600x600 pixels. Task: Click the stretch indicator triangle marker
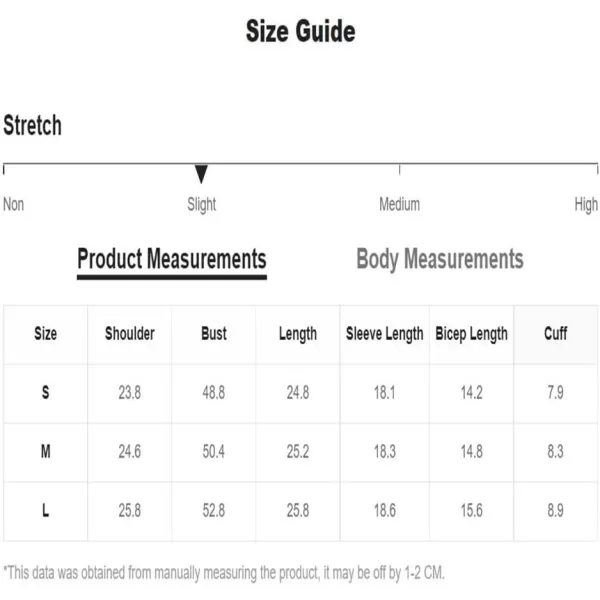point(201,174)
